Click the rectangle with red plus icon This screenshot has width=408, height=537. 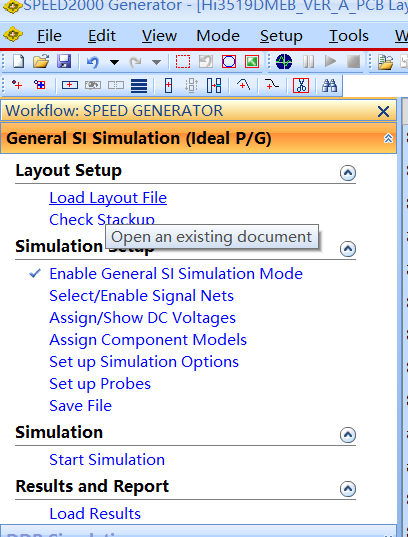pos(70,85)
